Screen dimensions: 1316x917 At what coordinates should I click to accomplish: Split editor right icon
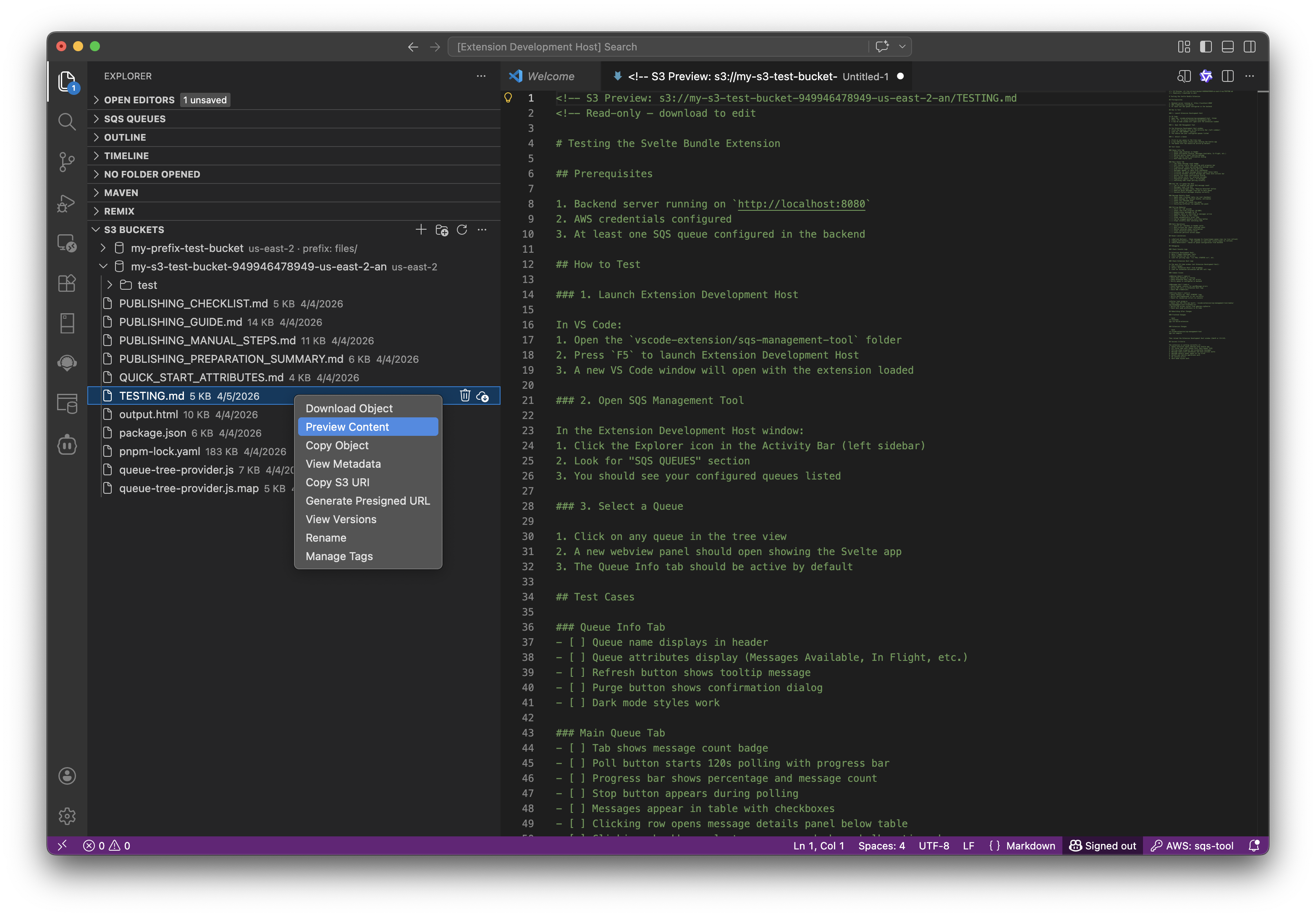[x=1228, y=76]
